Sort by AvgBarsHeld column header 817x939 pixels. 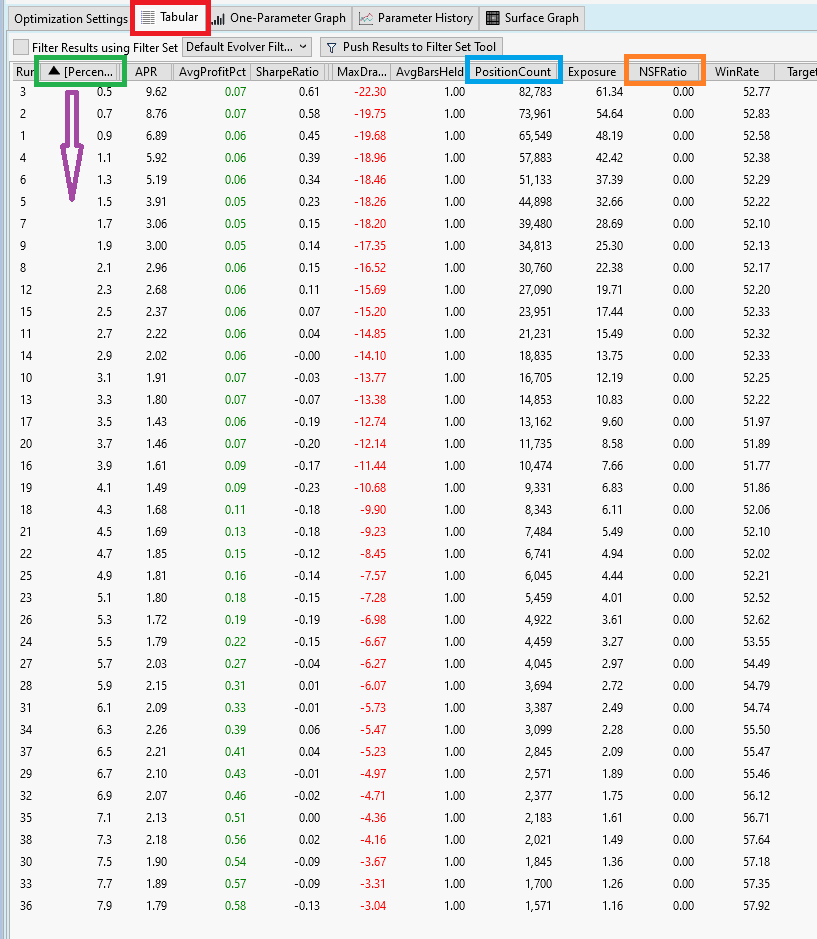[429, 72]
